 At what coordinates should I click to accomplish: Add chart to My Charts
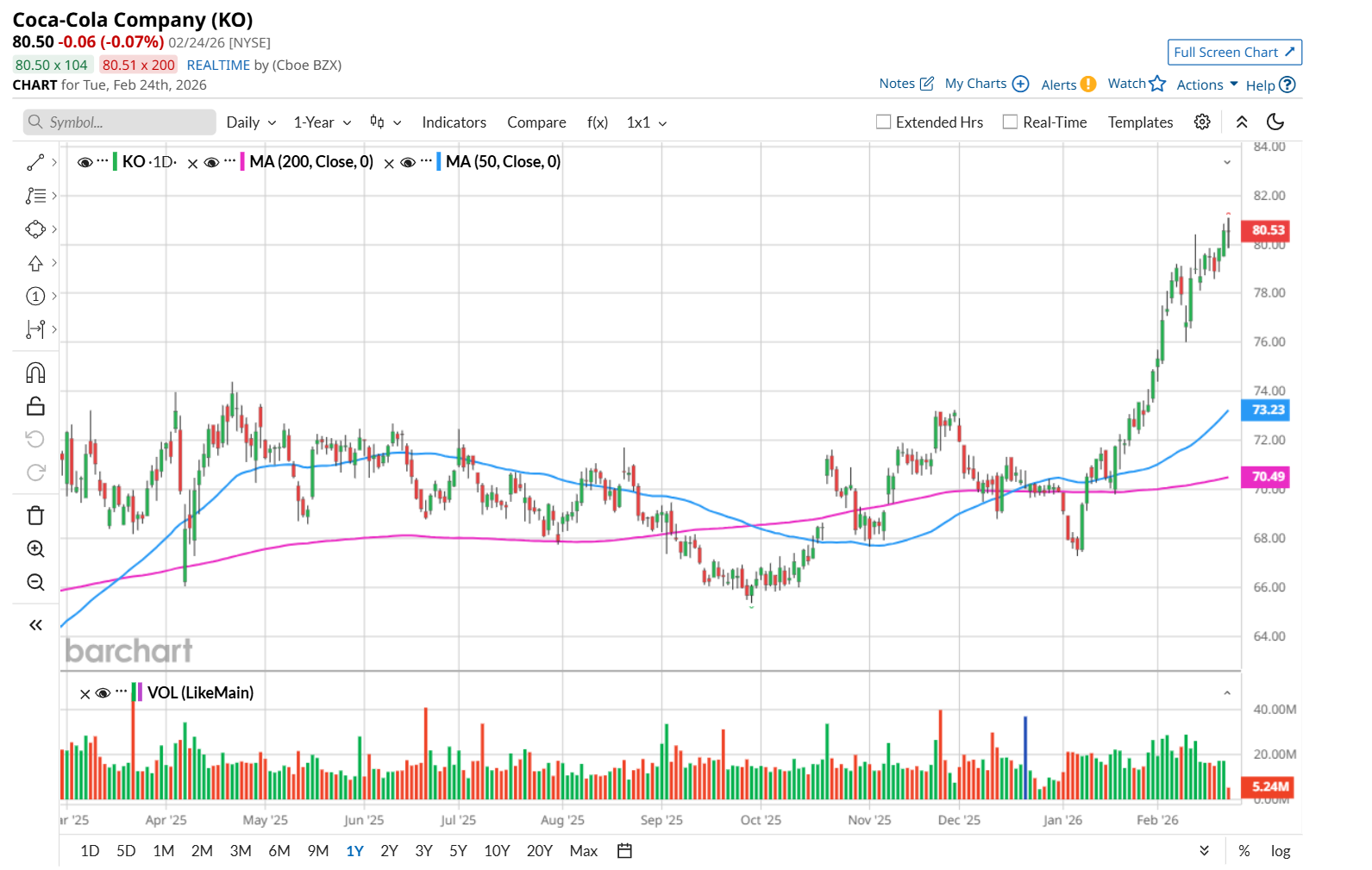(987, 84)
